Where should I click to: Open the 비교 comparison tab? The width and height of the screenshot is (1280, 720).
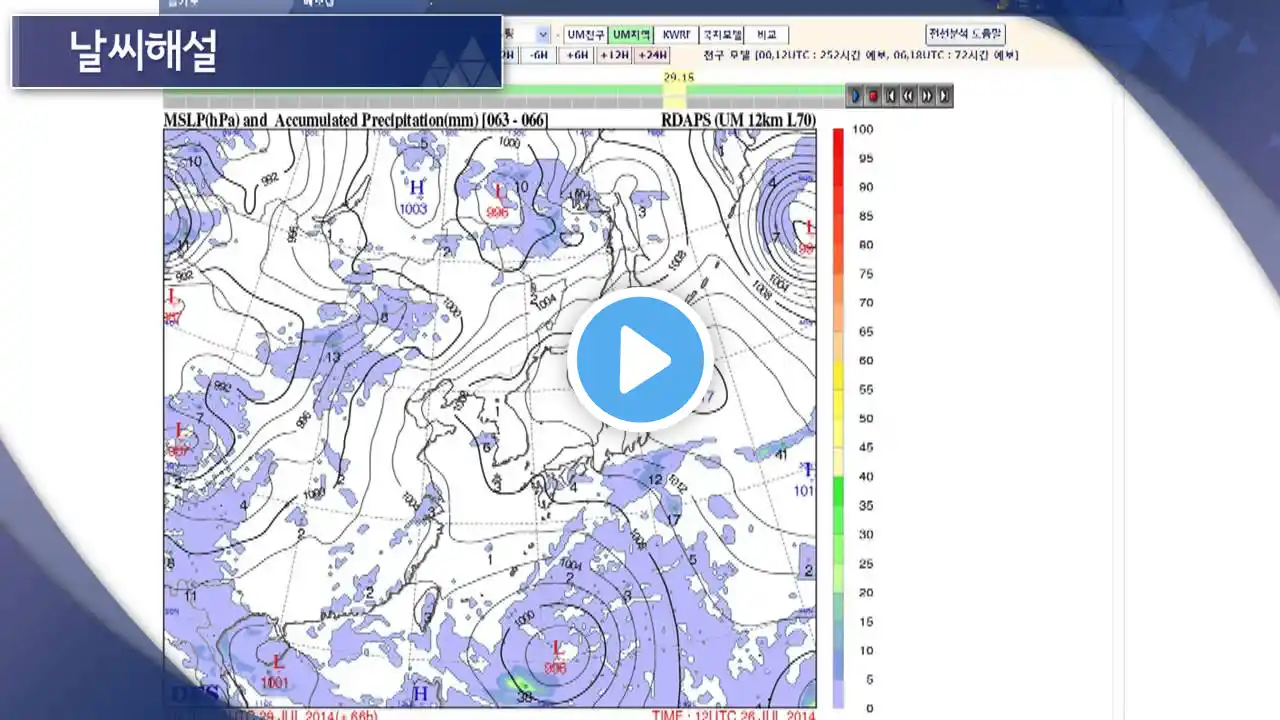[766, 35]
